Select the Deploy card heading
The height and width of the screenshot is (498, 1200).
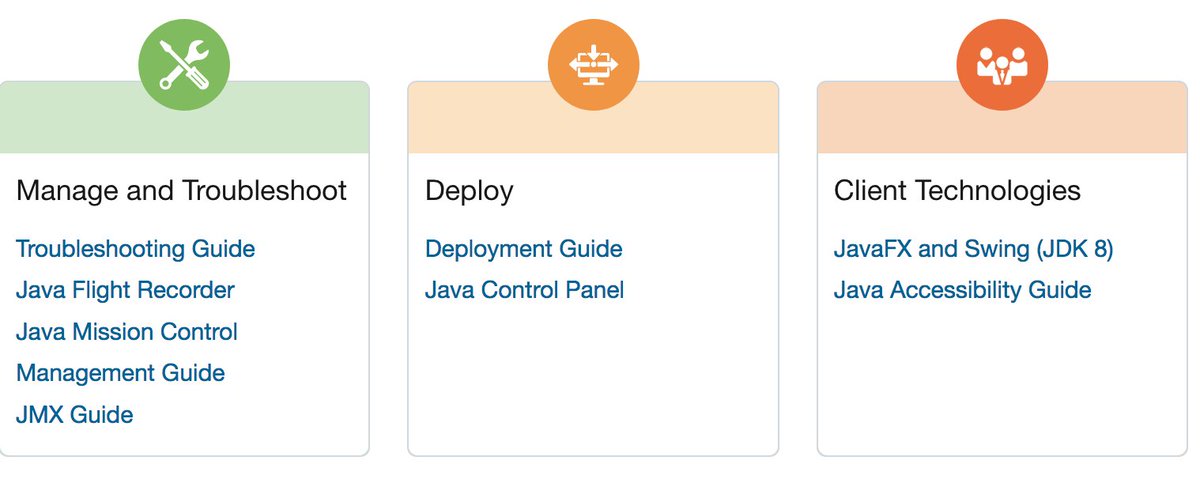pos(470,191)
